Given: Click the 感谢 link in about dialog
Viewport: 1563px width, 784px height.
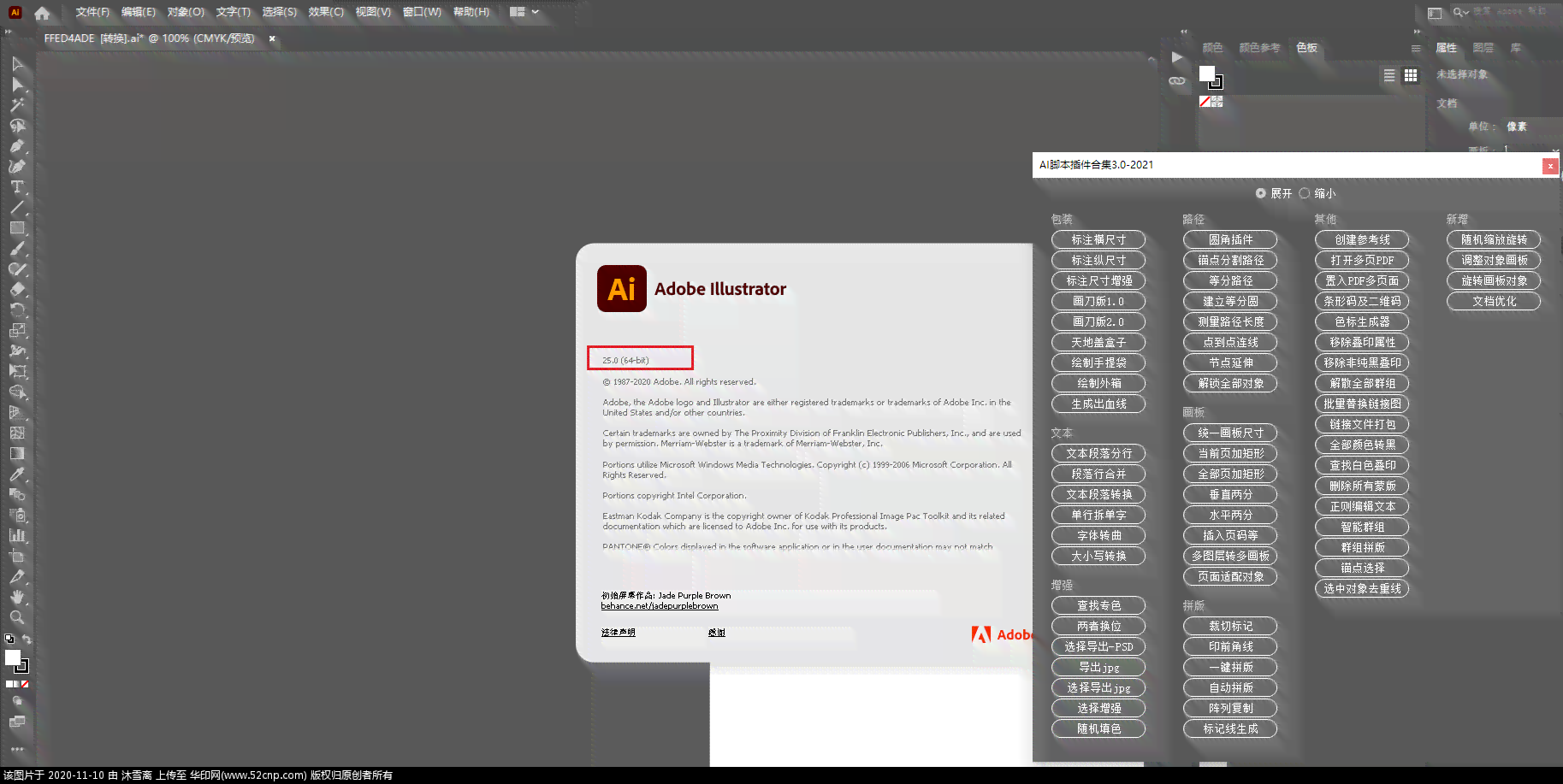Looking at the screenshot, I should tap(717, 633).
